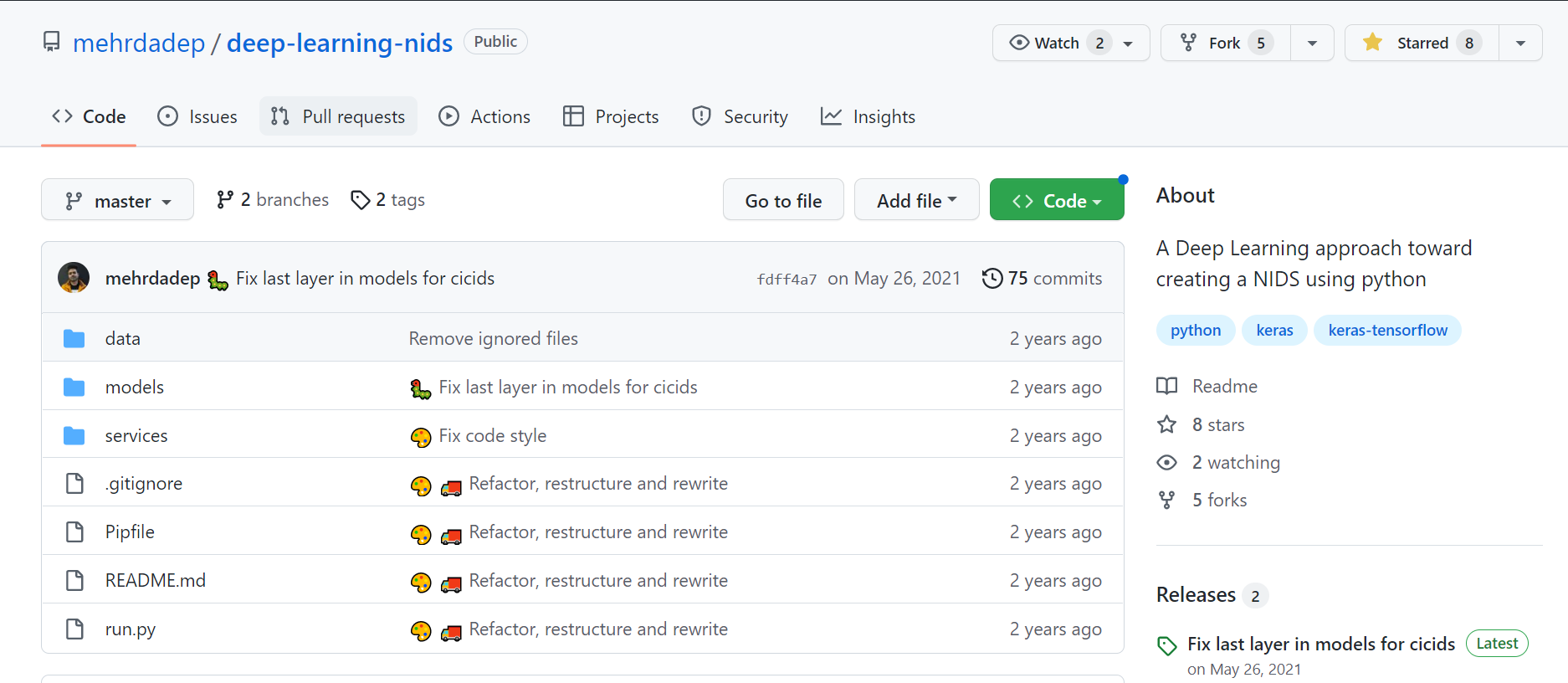
Task: Expand the green Code dropdown
Action: pos(1056,201)
